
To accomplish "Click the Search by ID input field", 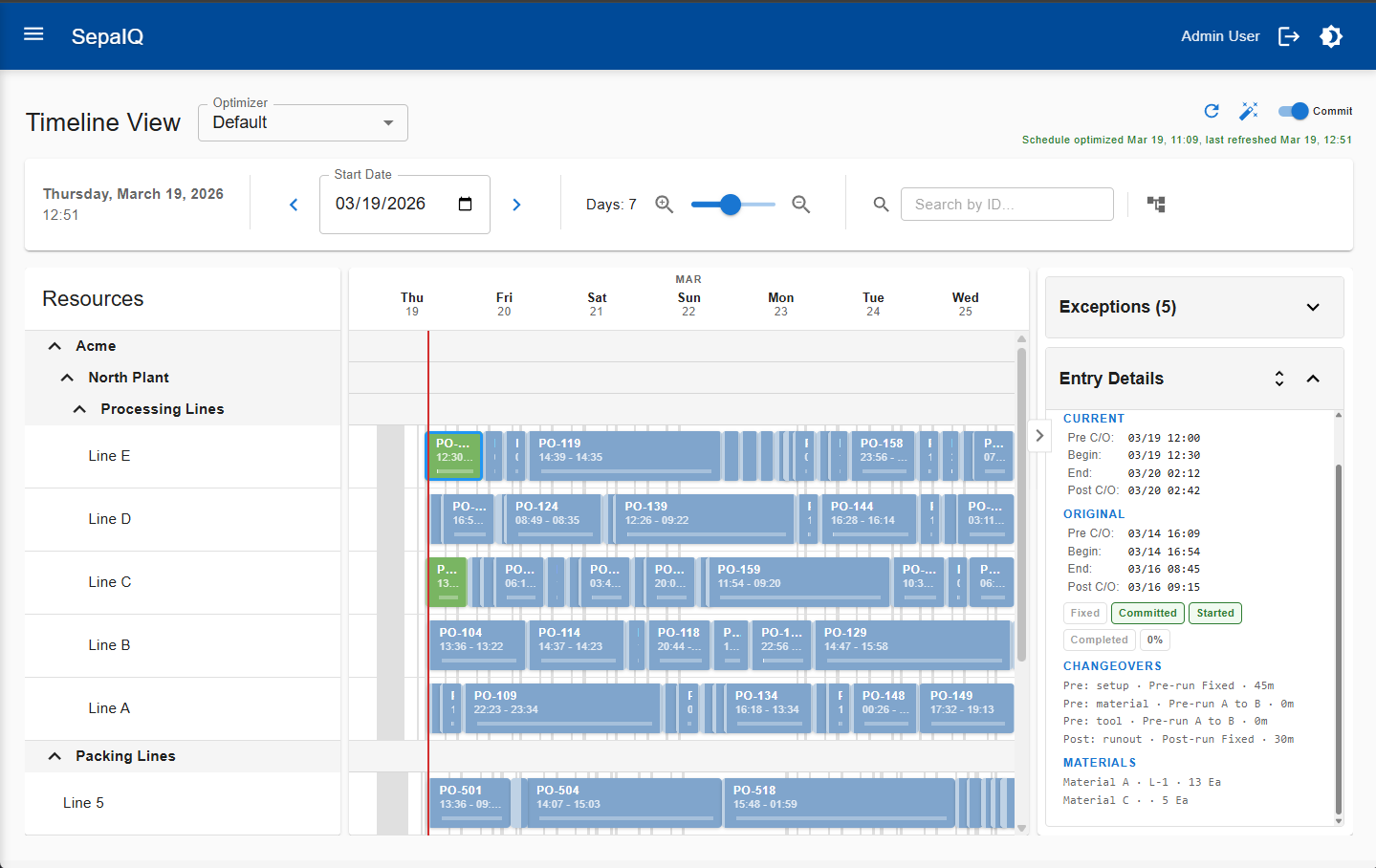I will coord(1006,205).
